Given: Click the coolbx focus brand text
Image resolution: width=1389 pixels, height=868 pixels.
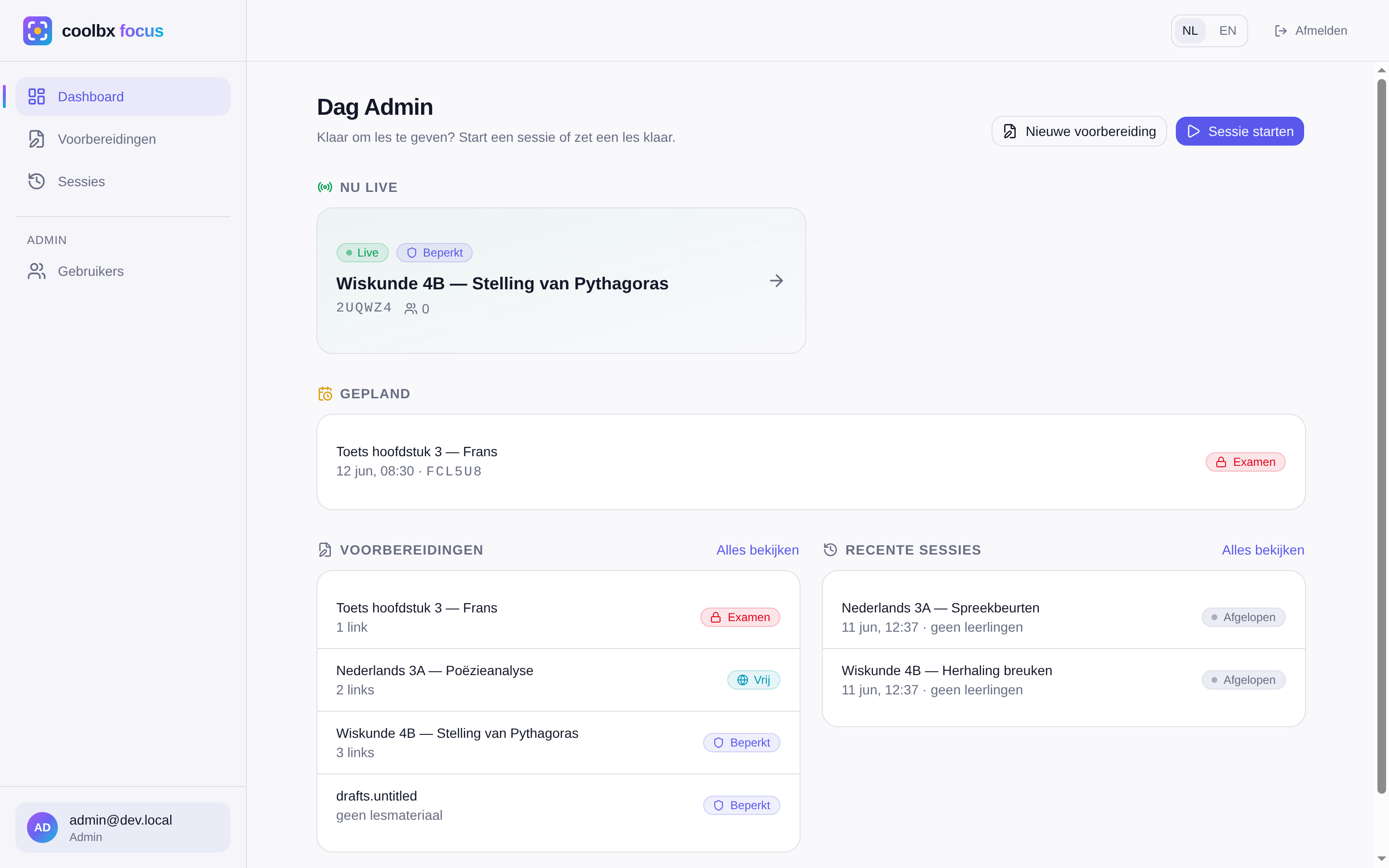Looking at the screenshot, I should [112, 30].
